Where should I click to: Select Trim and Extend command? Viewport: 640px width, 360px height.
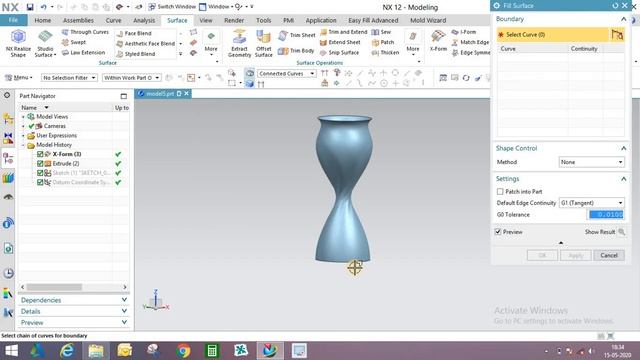click(x=344, y=32)
